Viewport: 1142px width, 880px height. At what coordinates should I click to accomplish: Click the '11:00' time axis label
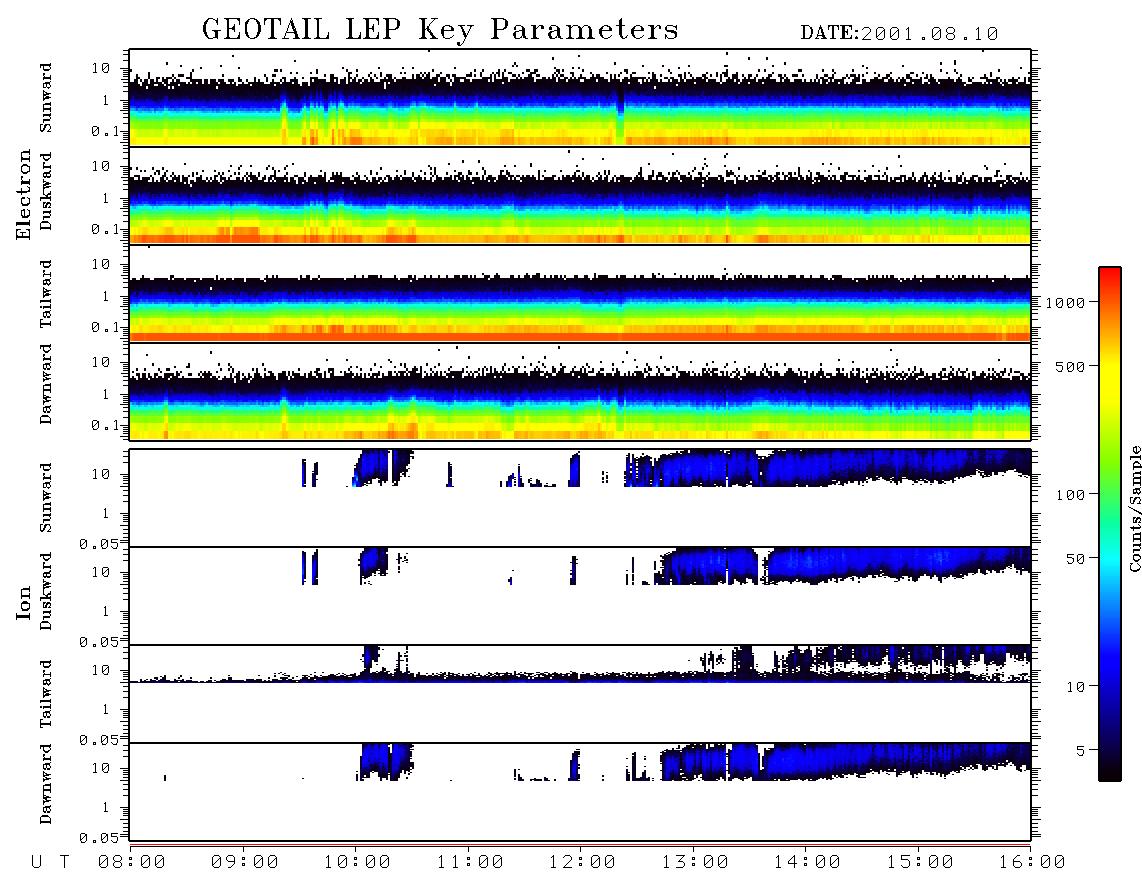tap(470, 862)
